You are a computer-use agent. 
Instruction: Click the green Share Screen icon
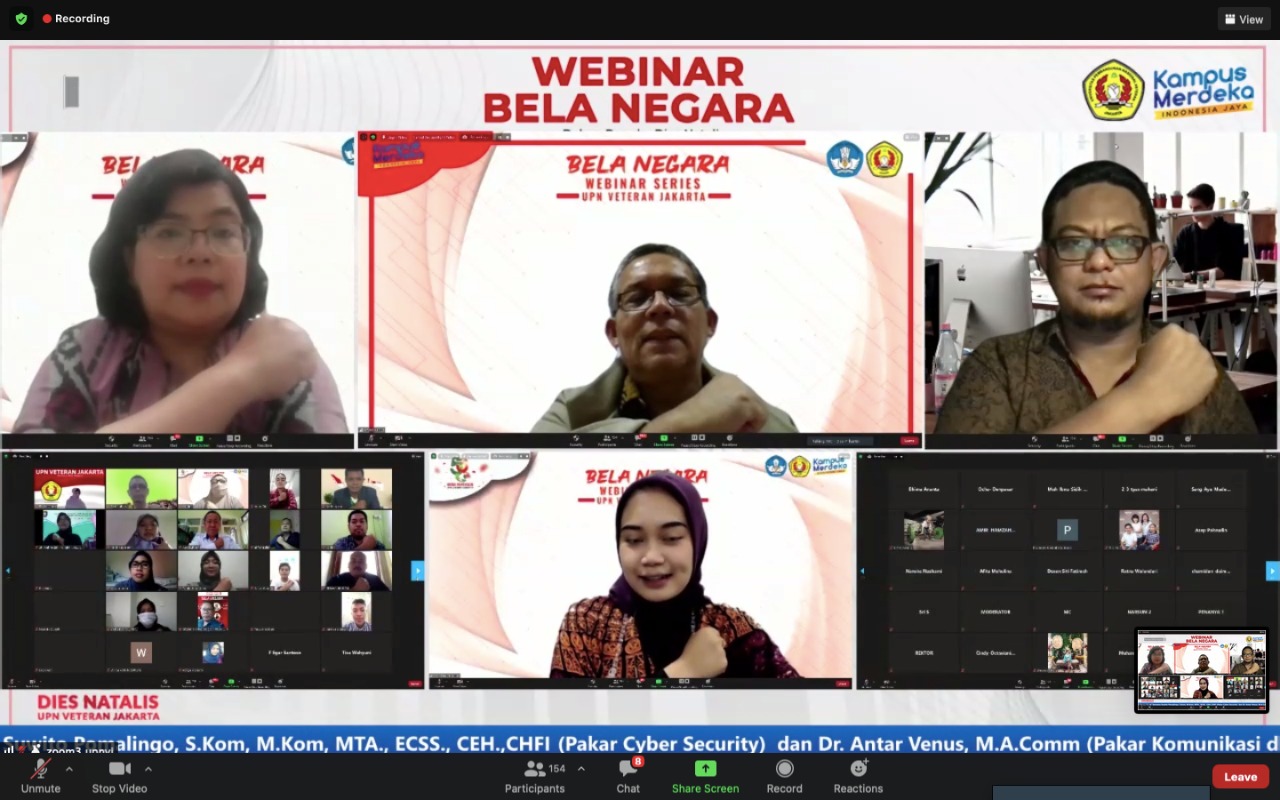click(x=705, y=769)
